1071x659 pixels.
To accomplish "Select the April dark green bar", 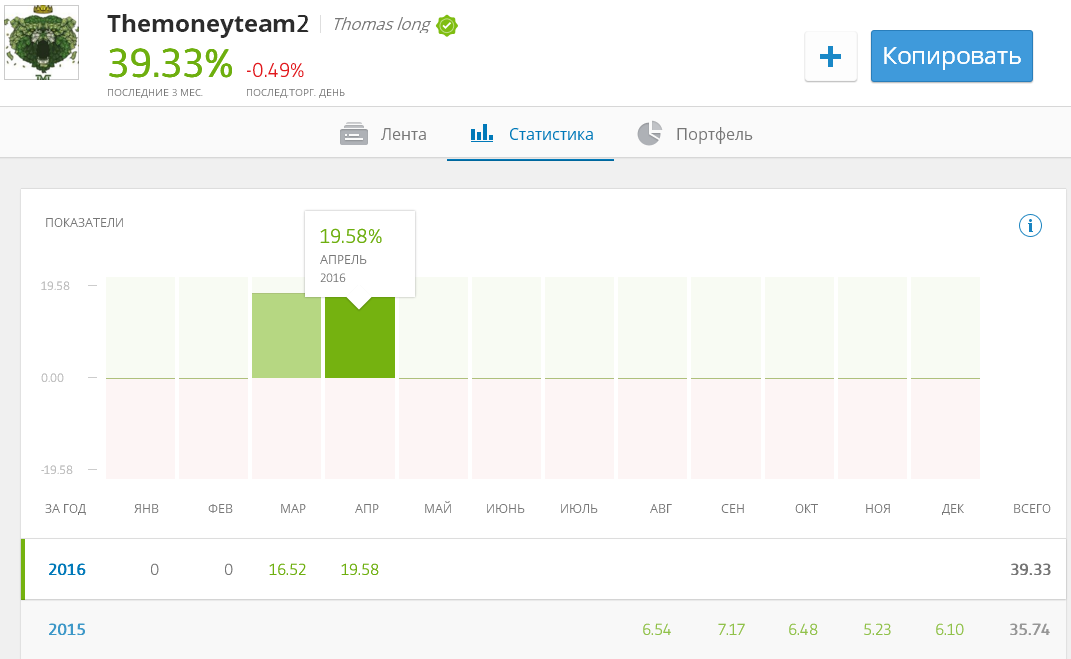I will (x=360, y=340).
